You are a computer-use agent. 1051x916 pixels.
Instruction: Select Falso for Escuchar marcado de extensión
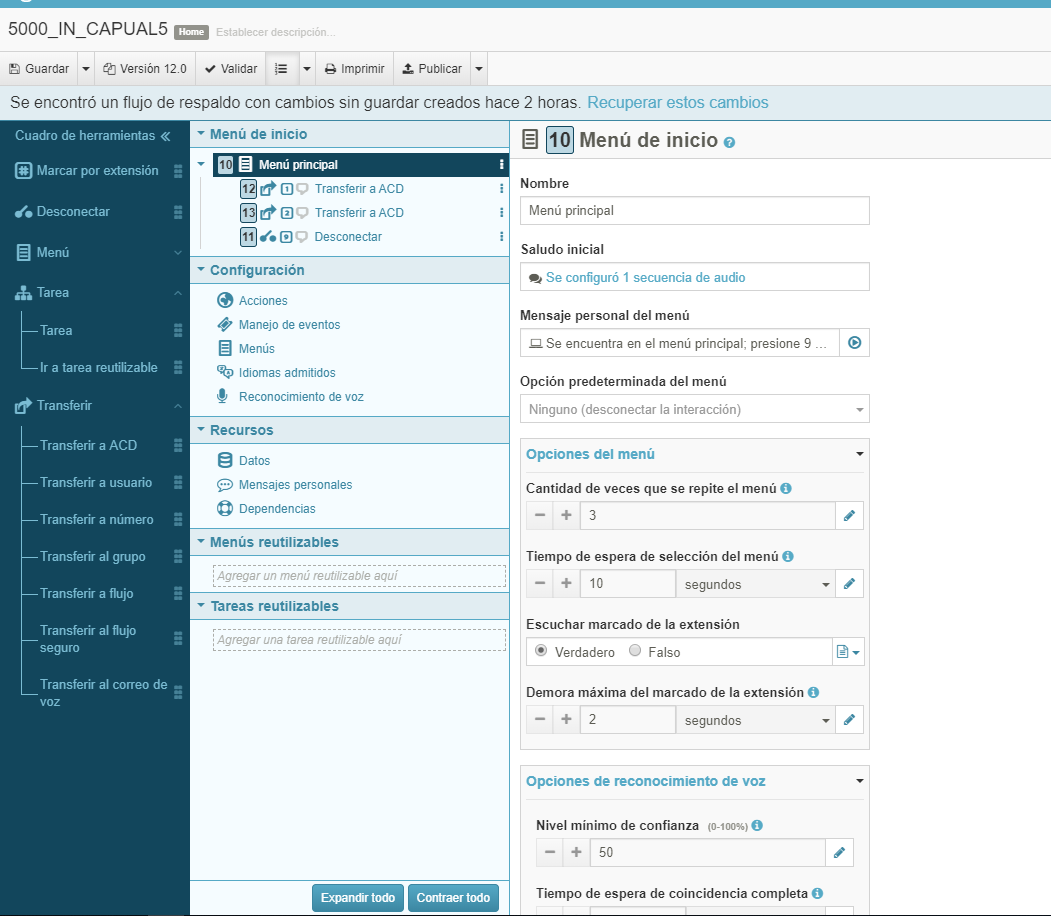point(635,651)
